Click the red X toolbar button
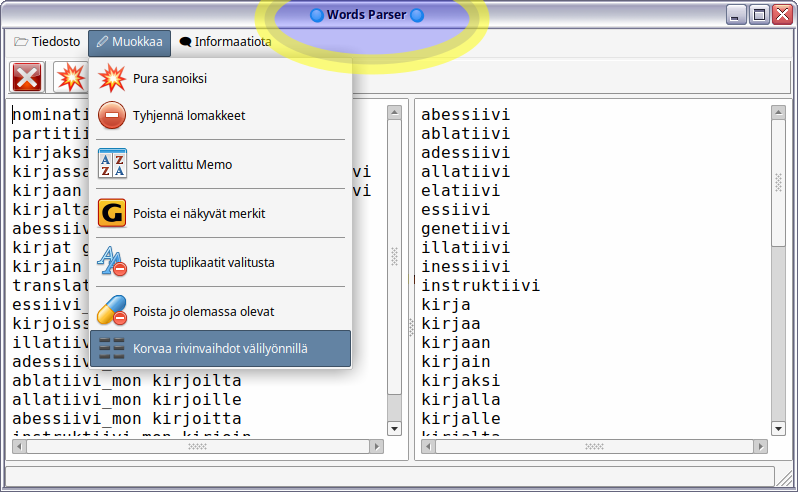This screenshot has height=492, width=798. point(27,77)
